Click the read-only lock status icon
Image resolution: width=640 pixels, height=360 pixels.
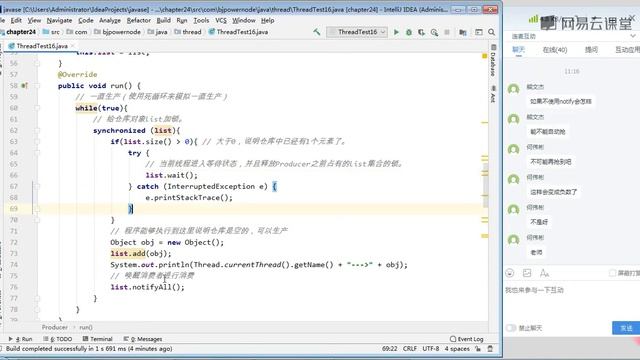[x=478, y=349]
